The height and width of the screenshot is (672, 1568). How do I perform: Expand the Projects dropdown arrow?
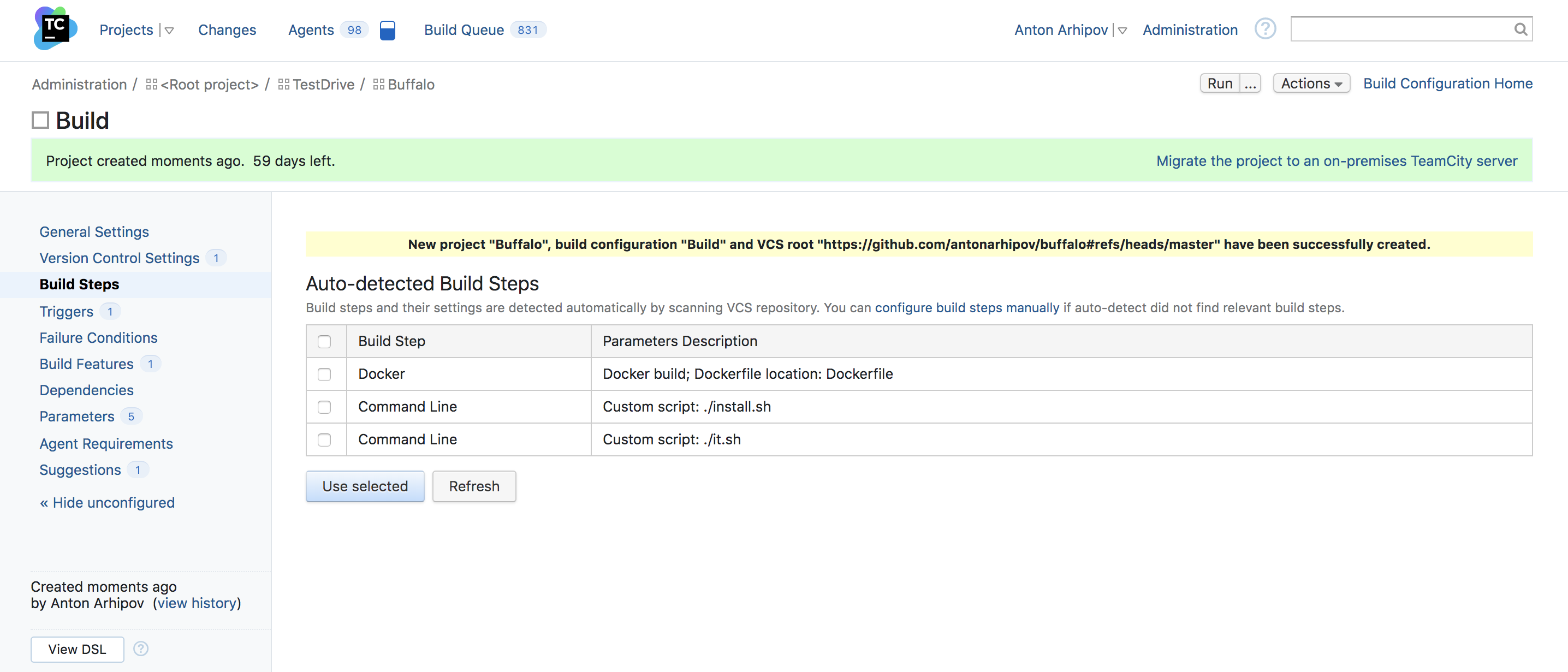point(169,31)
